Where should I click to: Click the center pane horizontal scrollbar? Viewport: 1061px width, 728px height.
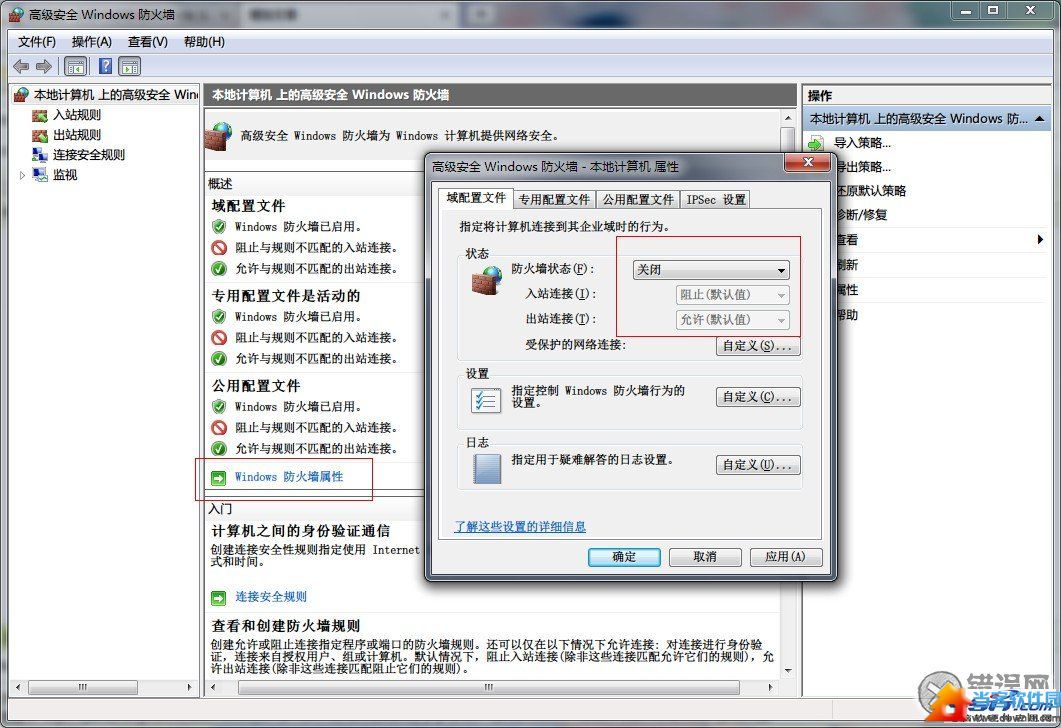[491, 687]
